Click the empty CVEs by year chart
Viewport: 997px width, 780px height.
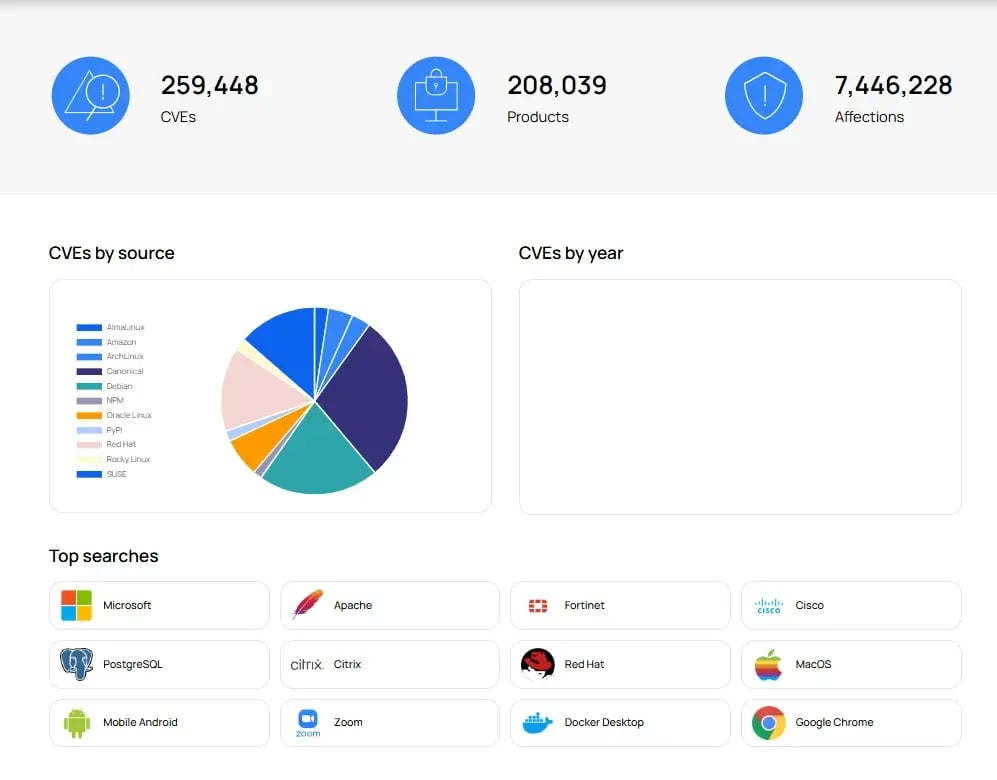[740, 396]
